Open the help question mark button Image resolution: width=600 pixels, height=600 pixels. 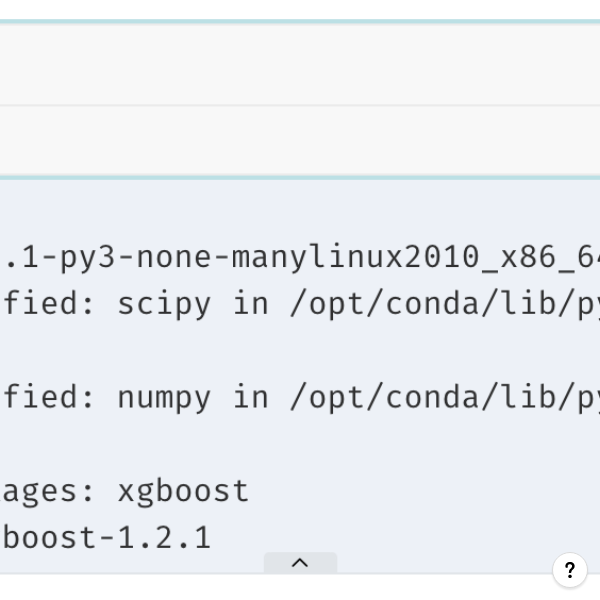pos(570,570)
